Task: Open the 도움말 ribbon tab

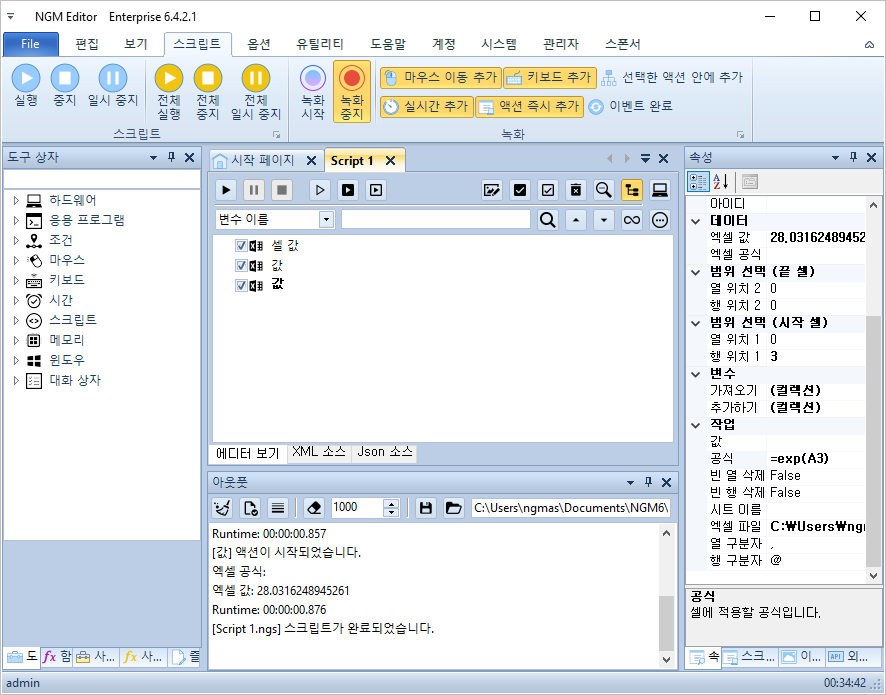Action: coord(388,44)
